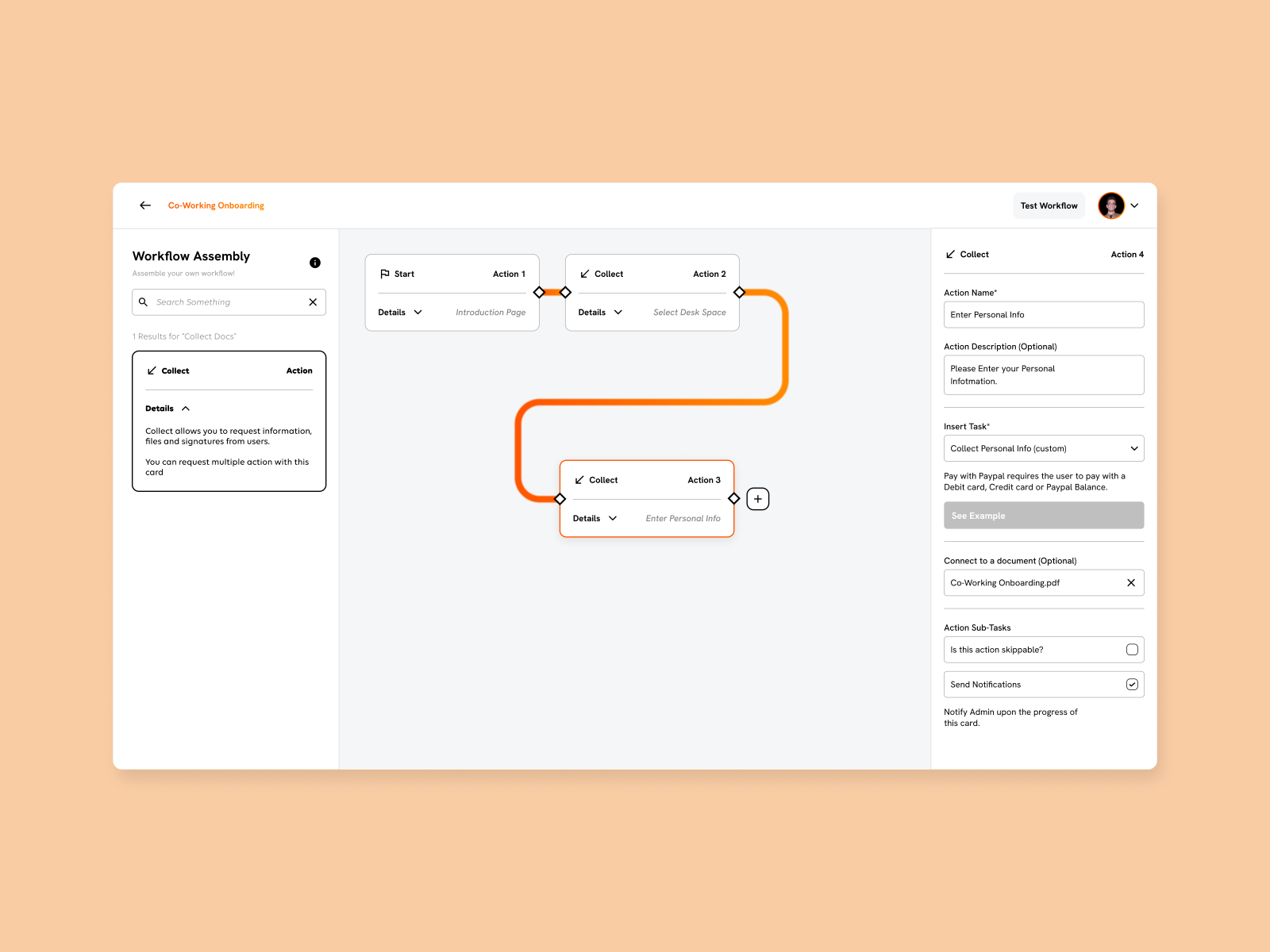Click the Test Workflow button
Image resolution: width=1270 pixels, height=952 pixels.
[x=1049, y=205]
